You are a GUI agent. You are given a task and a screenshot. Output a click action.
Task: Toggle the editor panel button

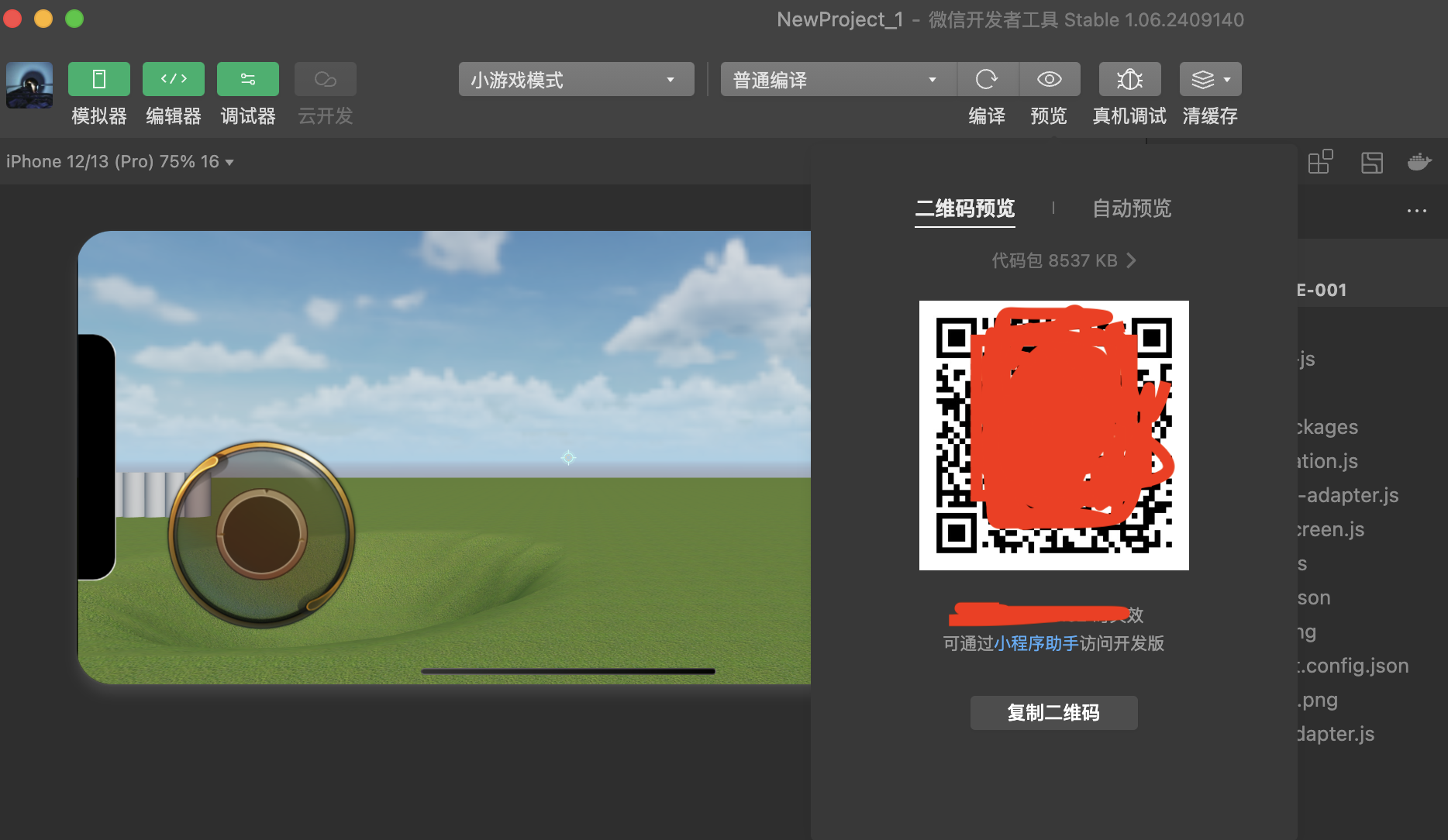[x=173, y=79]
